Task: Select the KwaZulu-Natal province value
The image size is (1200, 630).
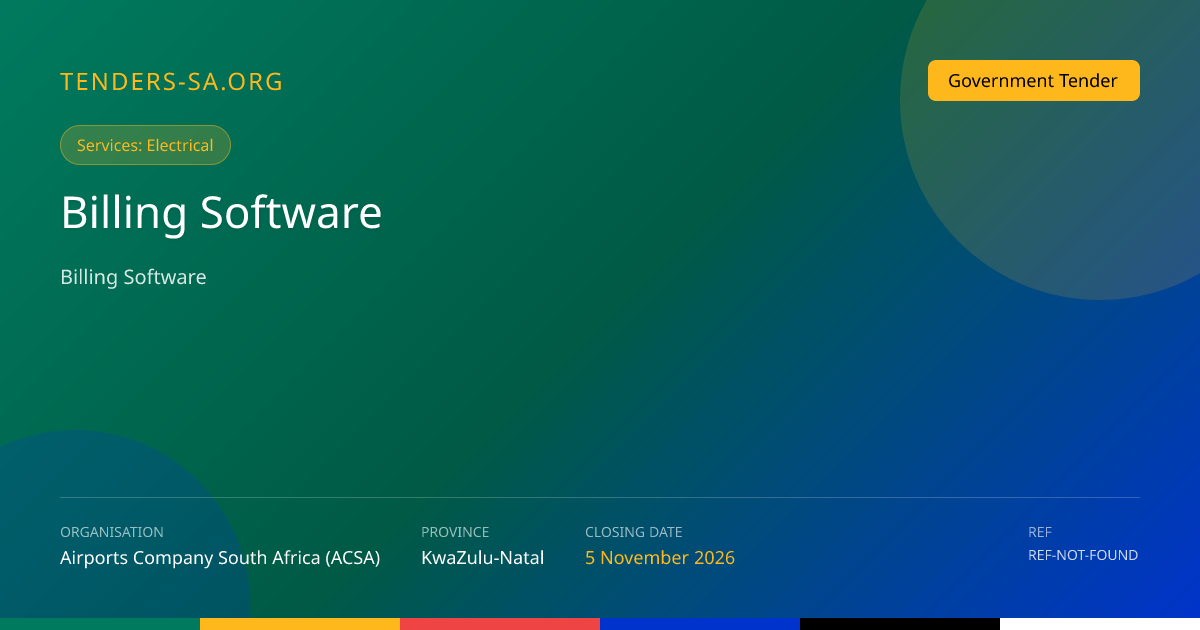Action: [x=483, y=558]
